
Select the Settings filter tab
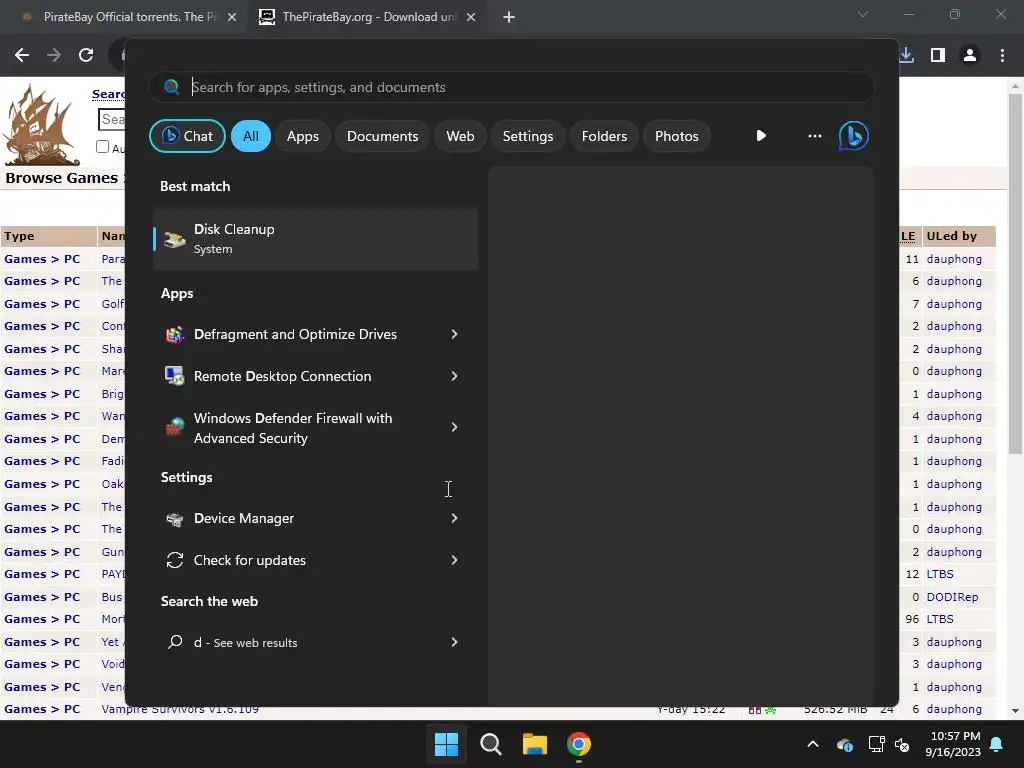pos(528,136)
